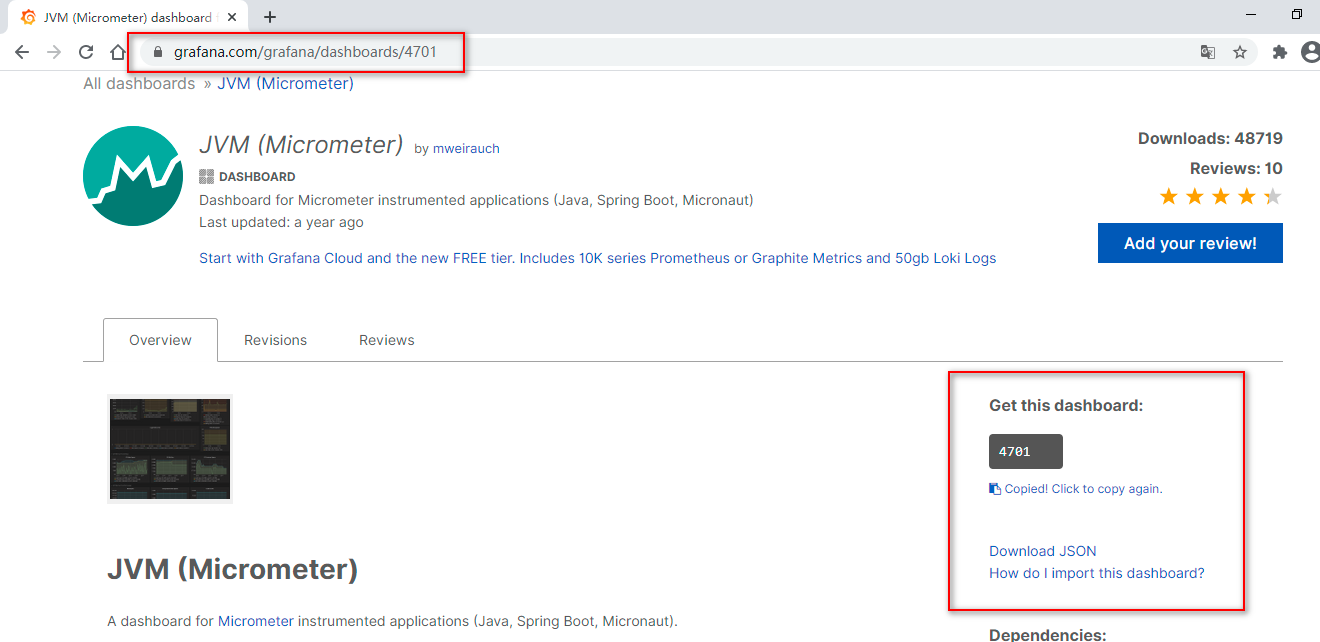Viewport: 1320px width, 642px height.
Task: Open the Chrome extensions puzzle icon
Action: pyautogui.click(x=1279, y=51)
